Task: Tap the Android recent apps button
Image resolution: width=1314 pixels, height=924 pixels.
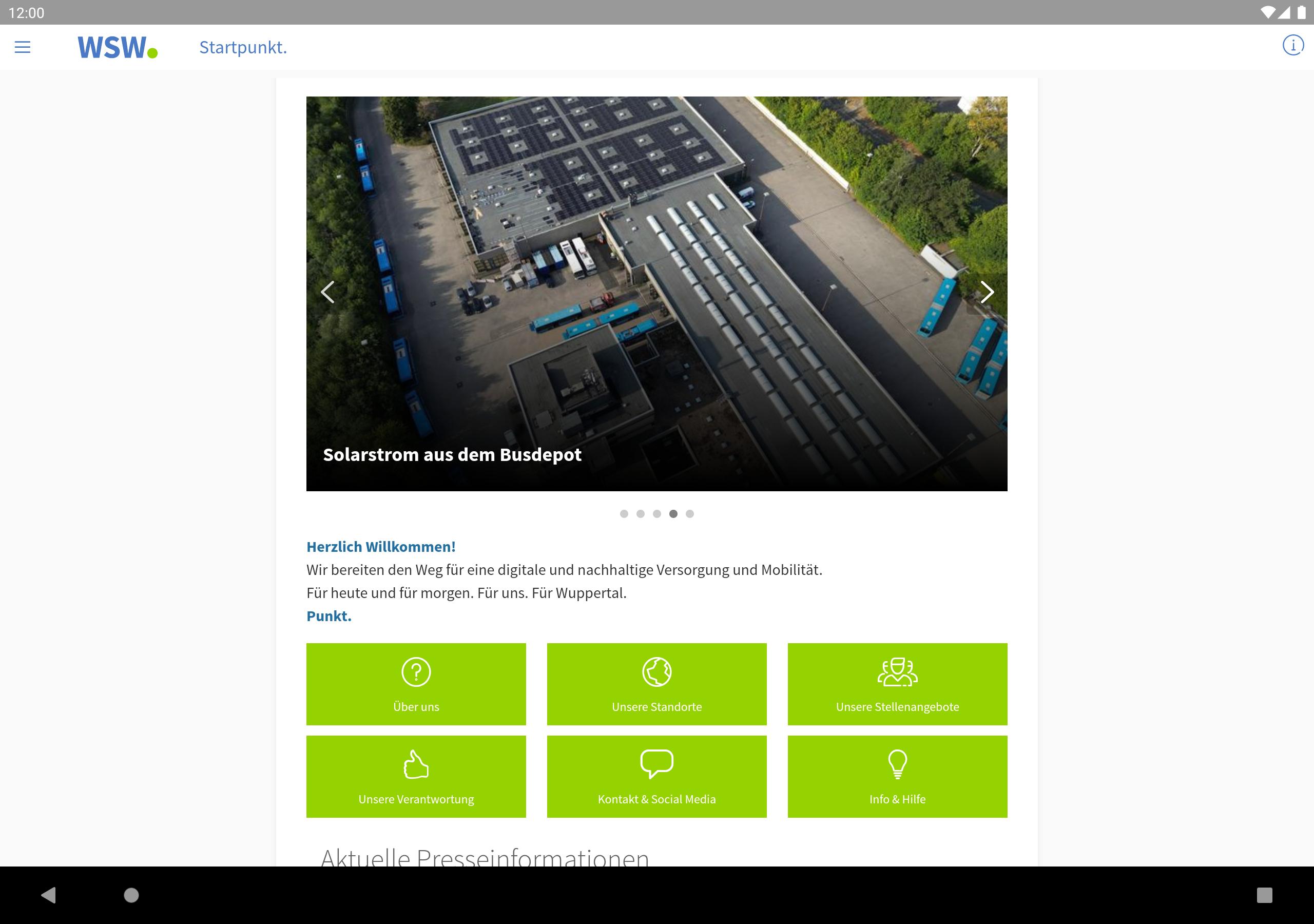Action: point(1264,895)
